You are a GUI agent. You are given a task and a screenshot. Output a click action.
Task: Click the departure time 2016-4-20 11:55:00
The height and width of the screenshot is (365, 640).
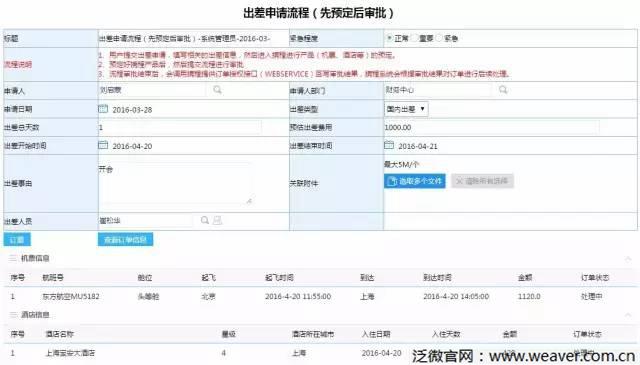point(298,296)
